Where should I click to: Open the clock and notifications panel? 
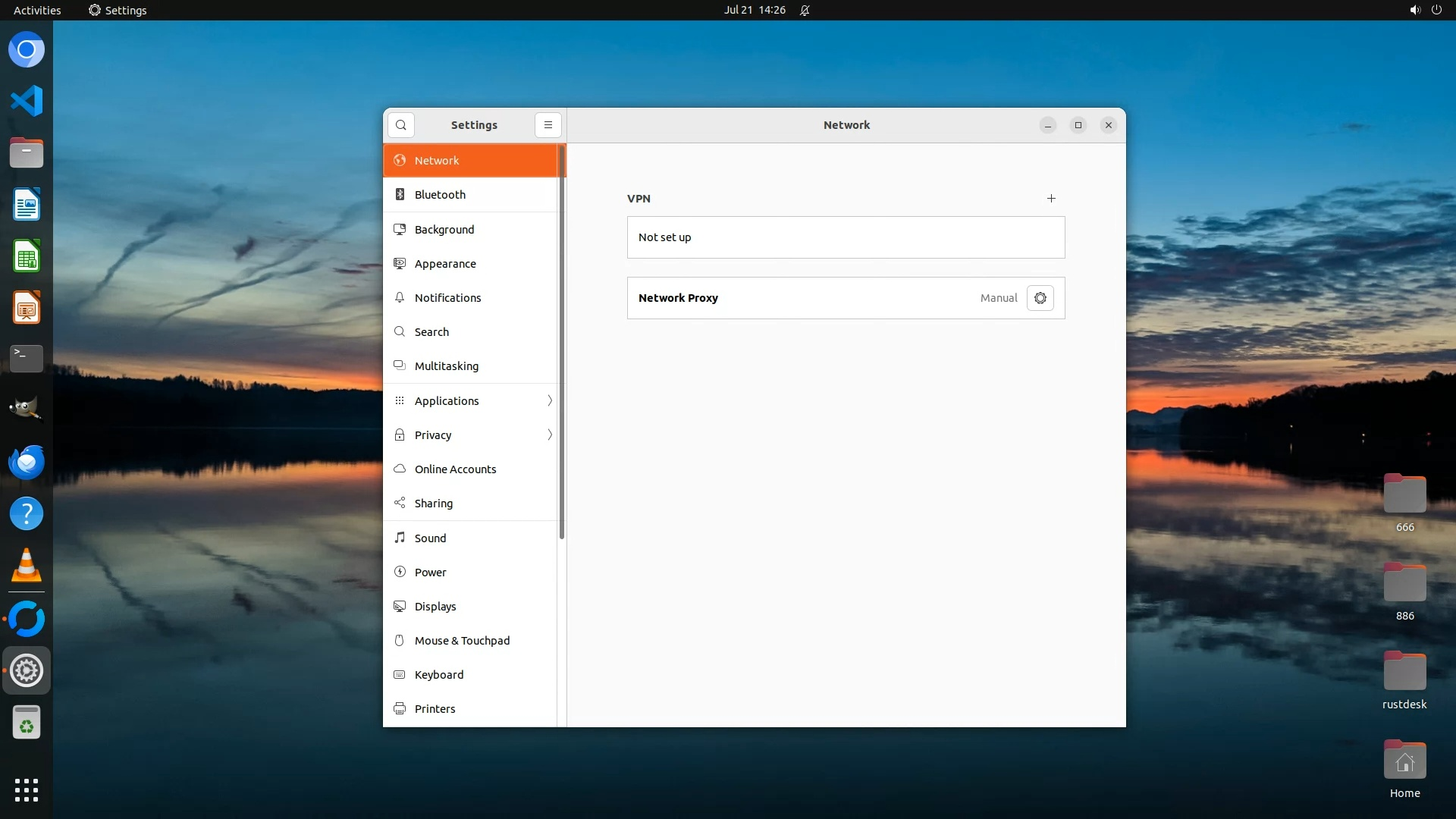(x=755, y=10)
